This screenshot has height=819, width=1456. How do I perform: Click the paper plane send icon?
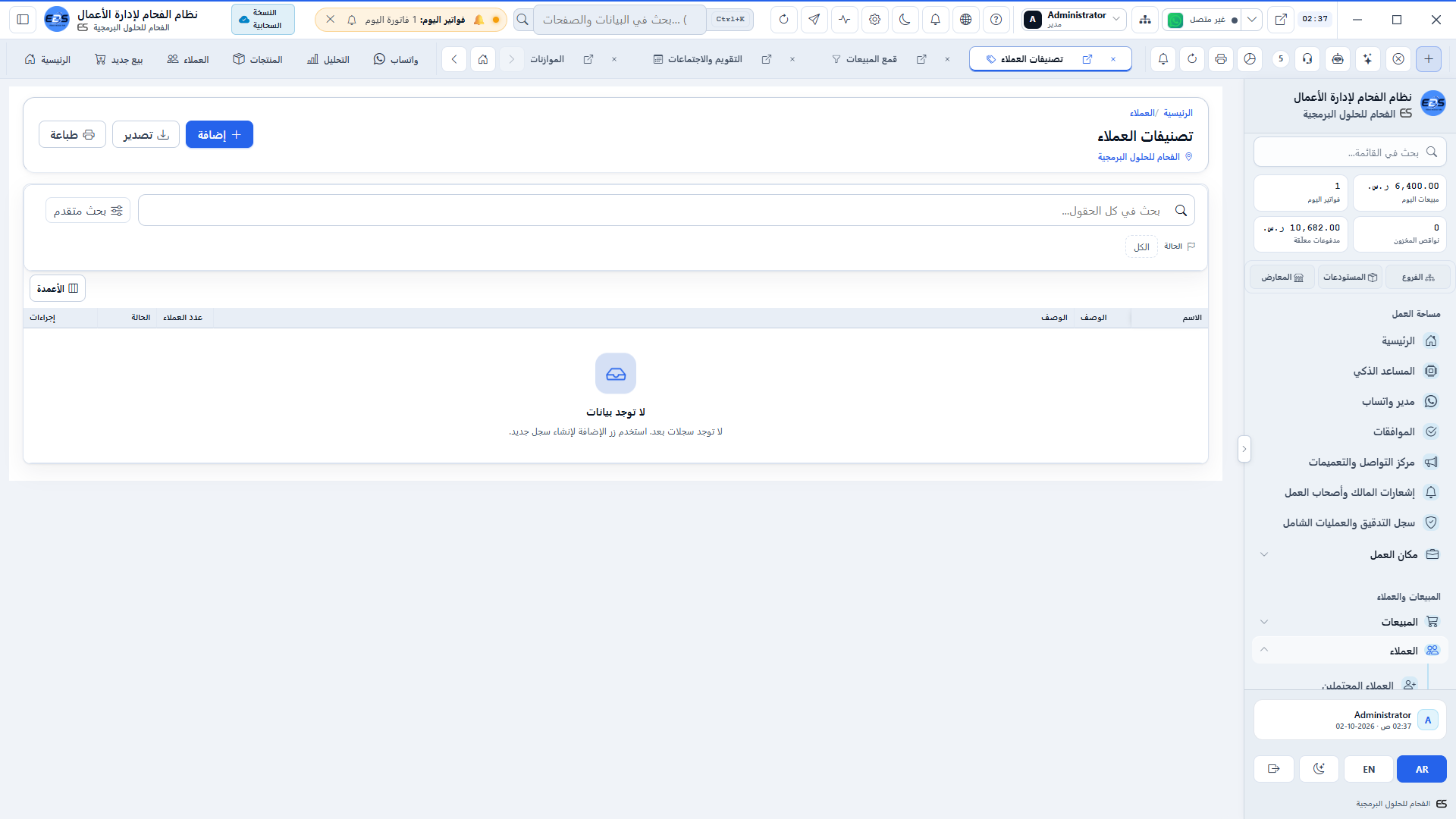tap(814, 20)
